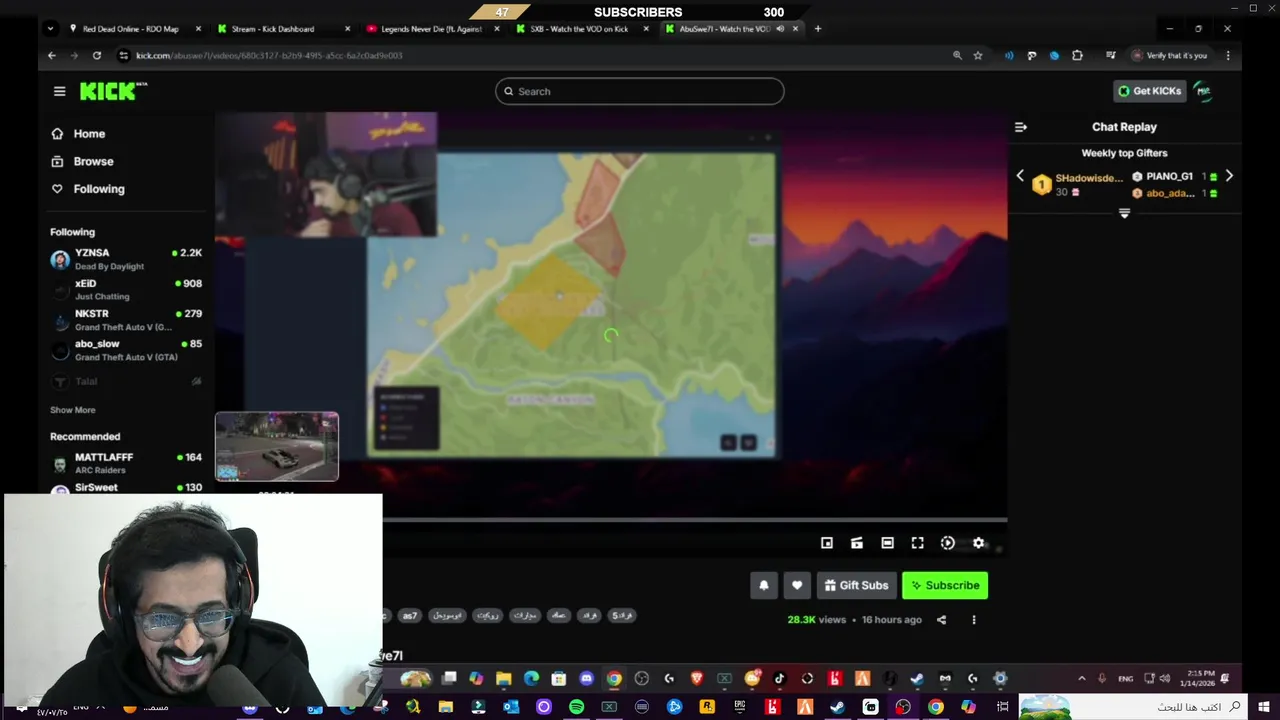This screenshot has height=720, width=1280.
Task: Open Discord in the recorded taskbar
Action: (x=586, y=679)
